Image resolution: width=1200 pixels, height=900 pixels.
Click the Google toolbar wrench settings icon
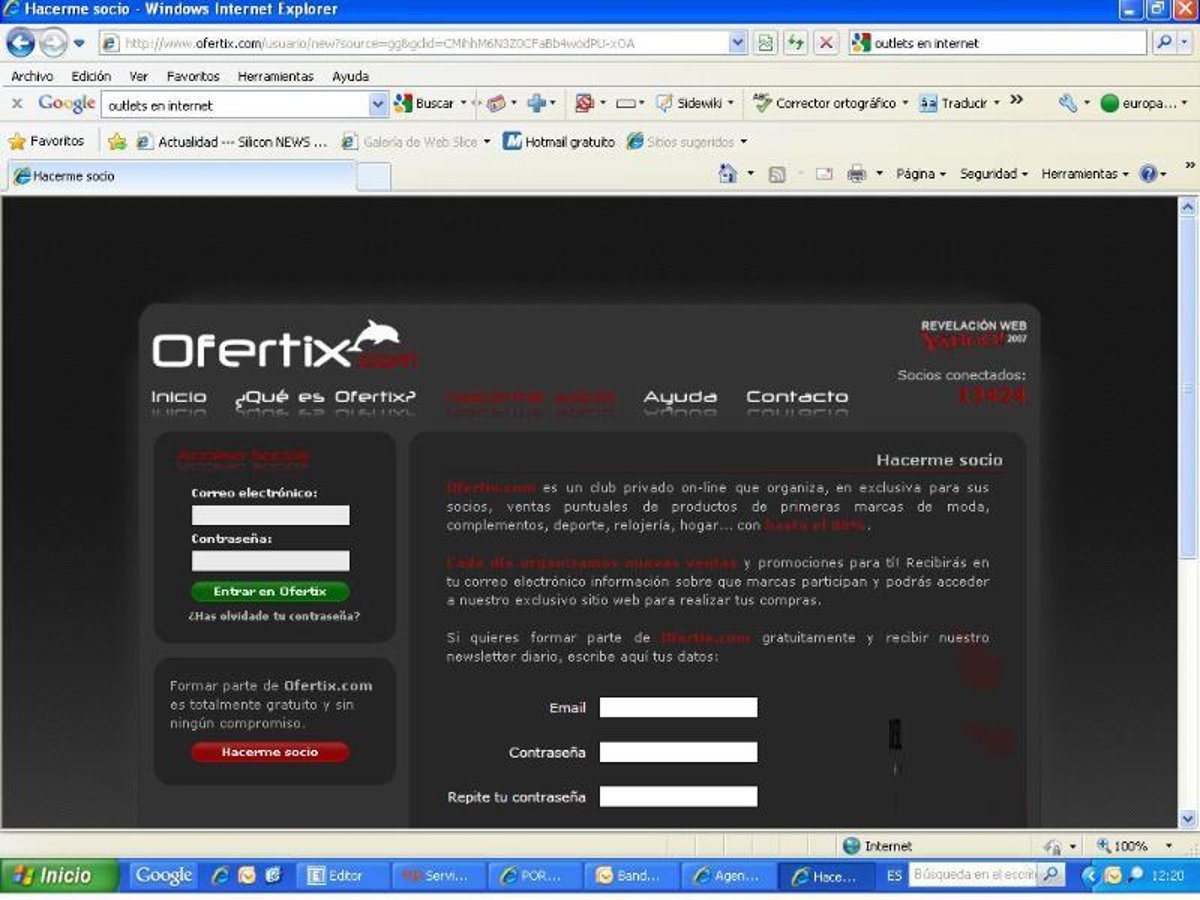click(x=1067, y=103)
